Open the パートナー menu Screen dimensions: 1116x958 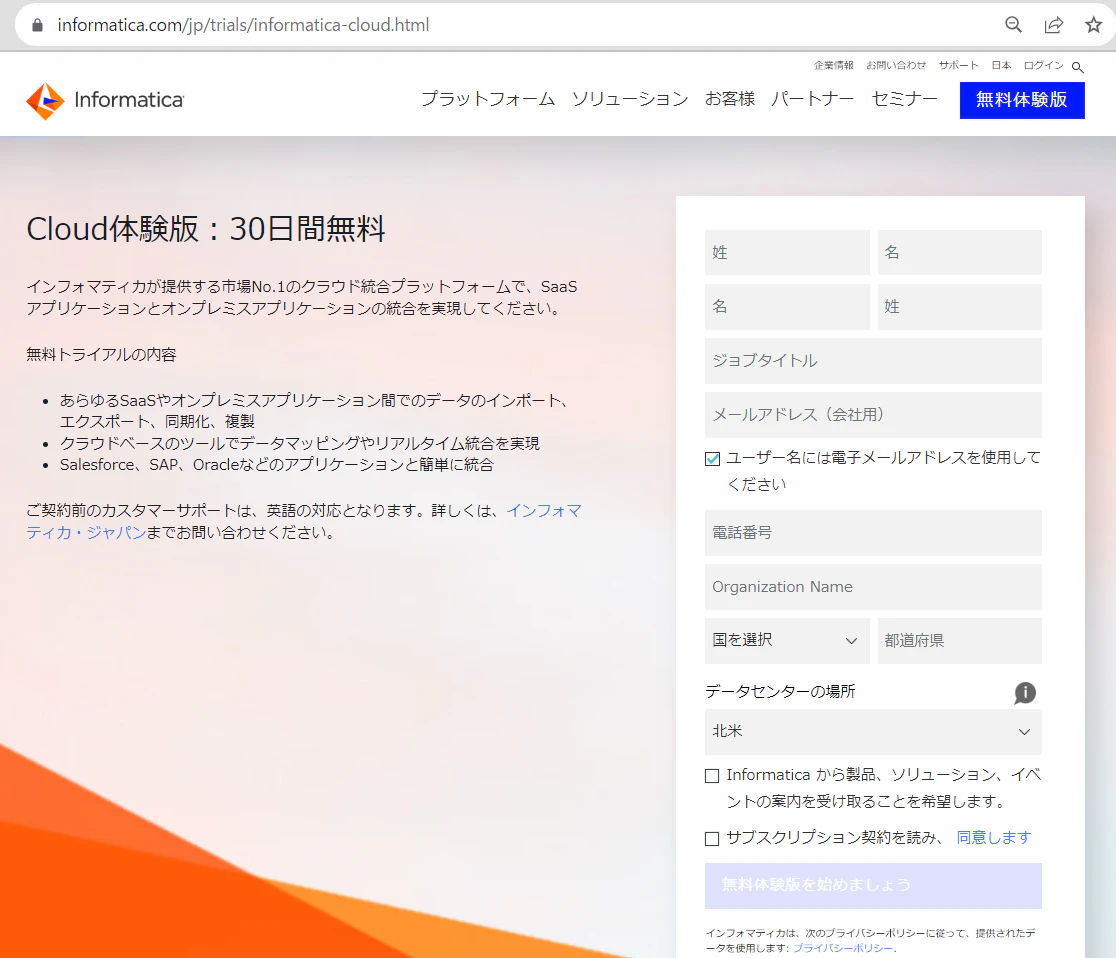813,99
